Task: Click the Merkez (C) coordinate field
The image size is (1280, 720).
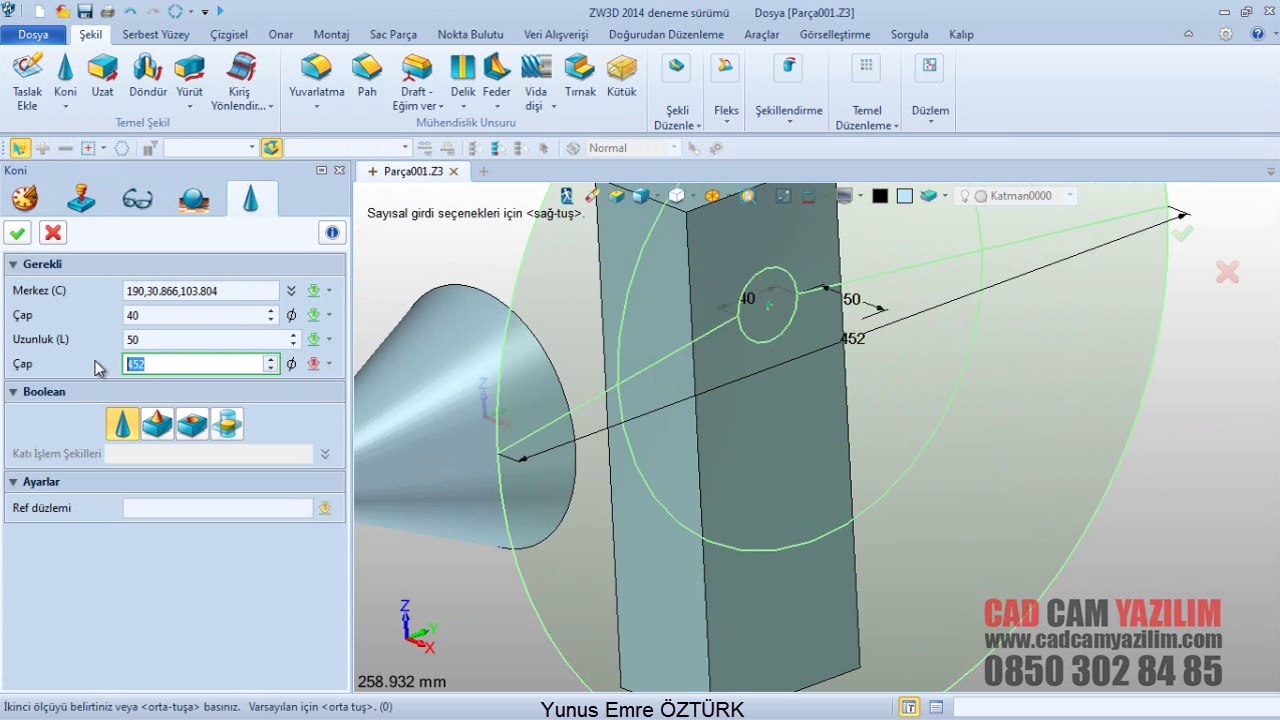Action: [201, 291]
